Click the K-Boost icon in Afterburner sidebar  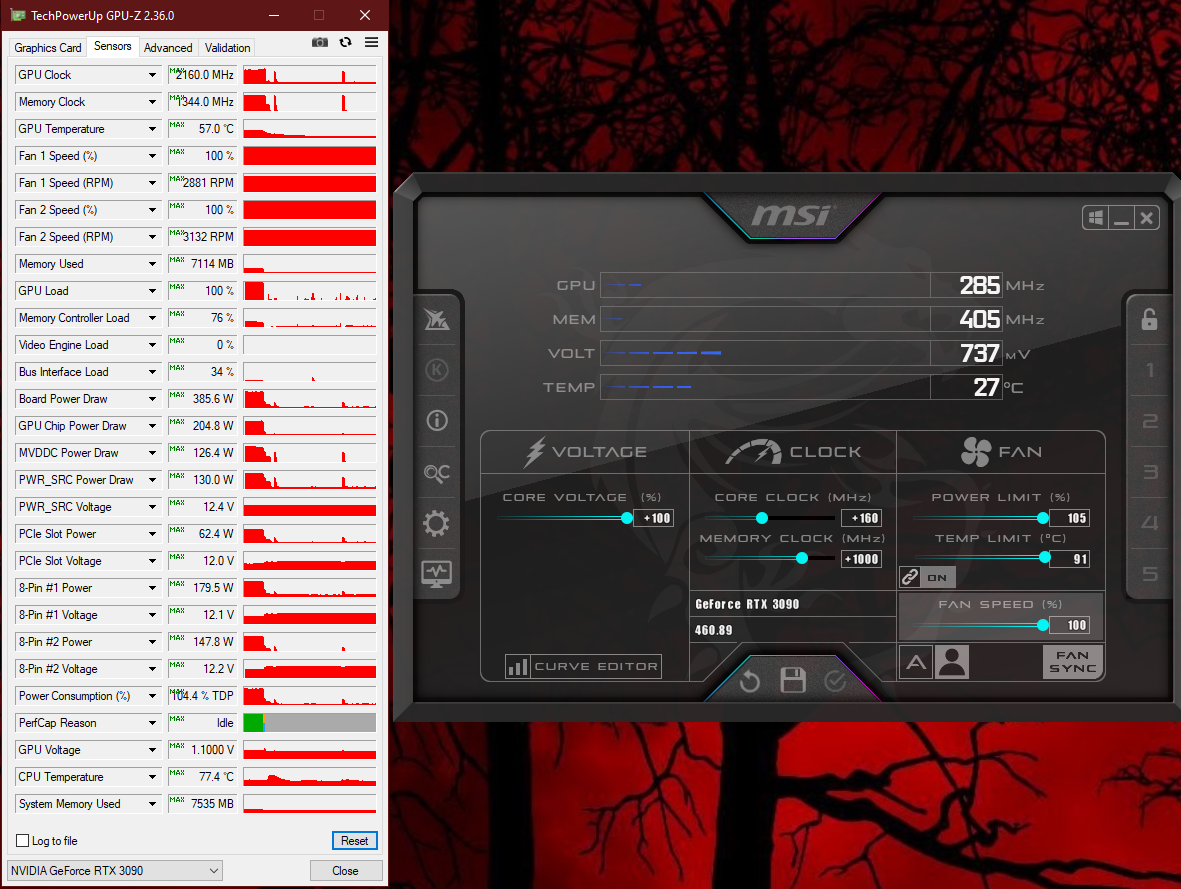pos(437,370)
